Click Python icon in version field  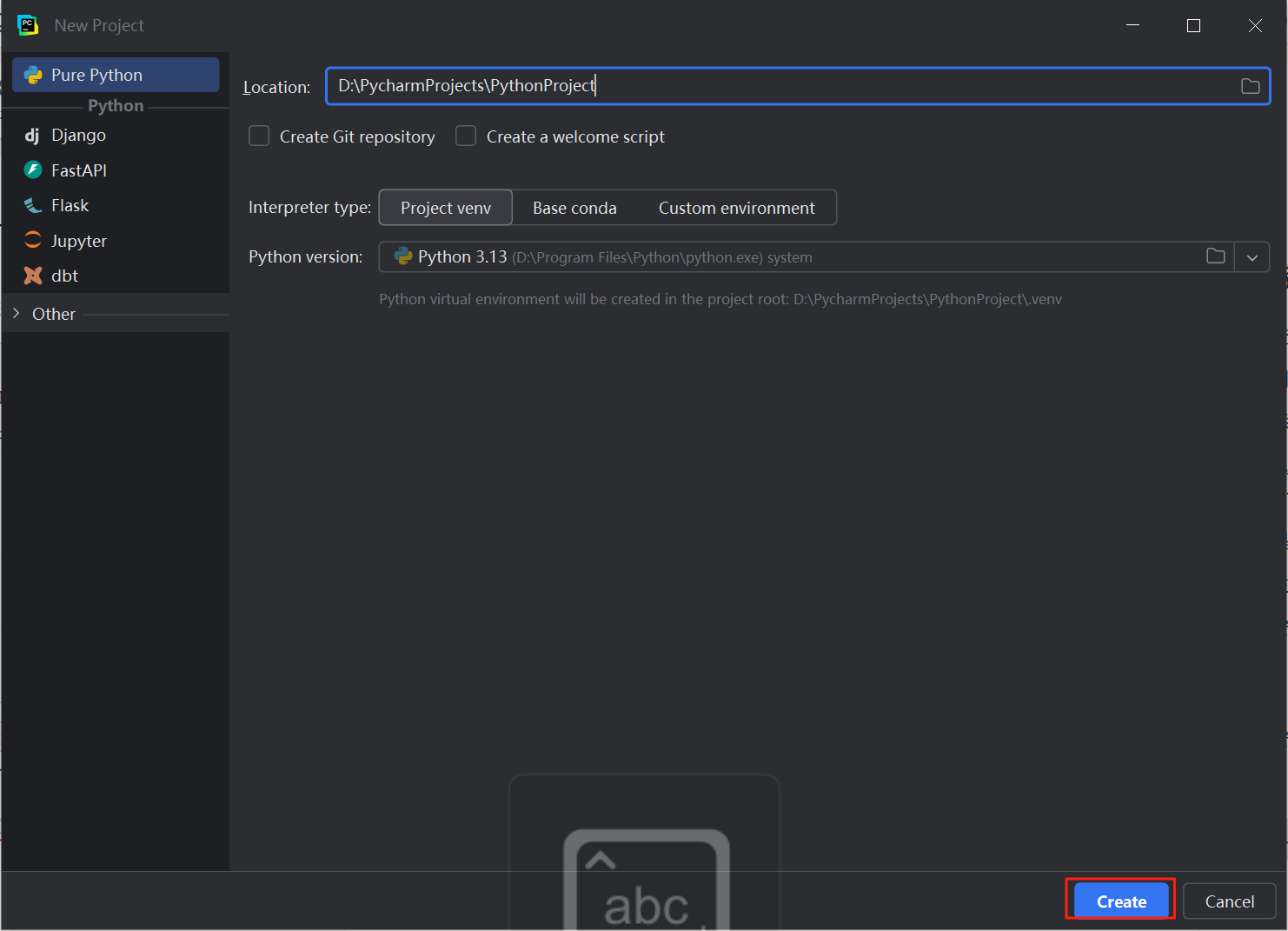coord(403,256)
